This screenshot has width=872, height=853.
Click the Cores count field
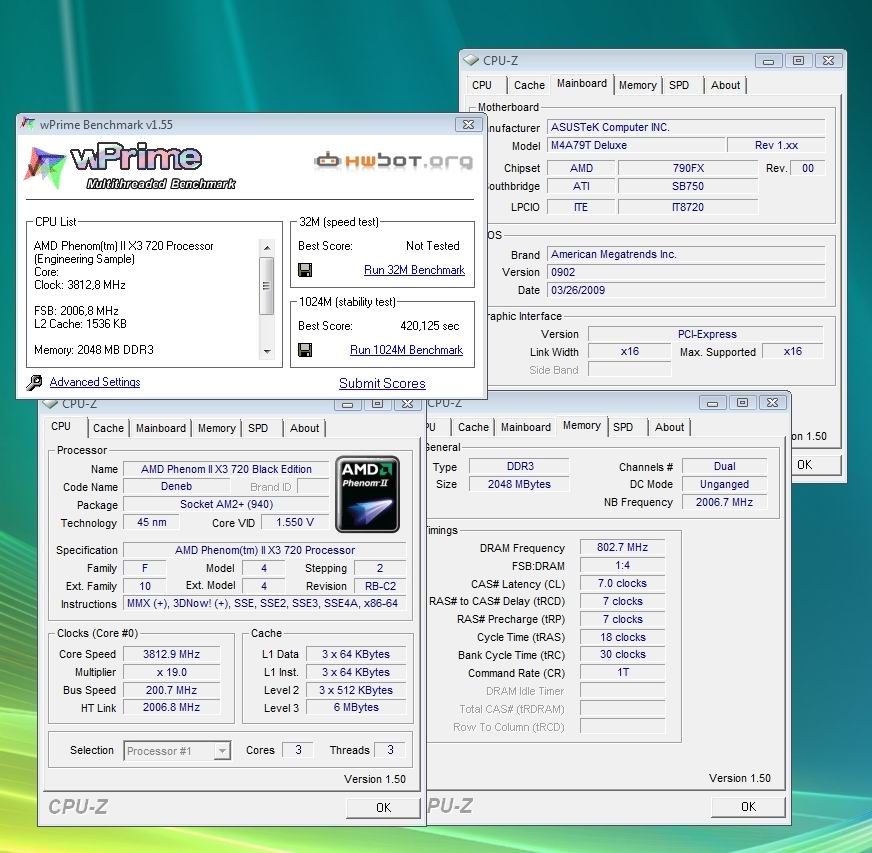coord(298,750)
